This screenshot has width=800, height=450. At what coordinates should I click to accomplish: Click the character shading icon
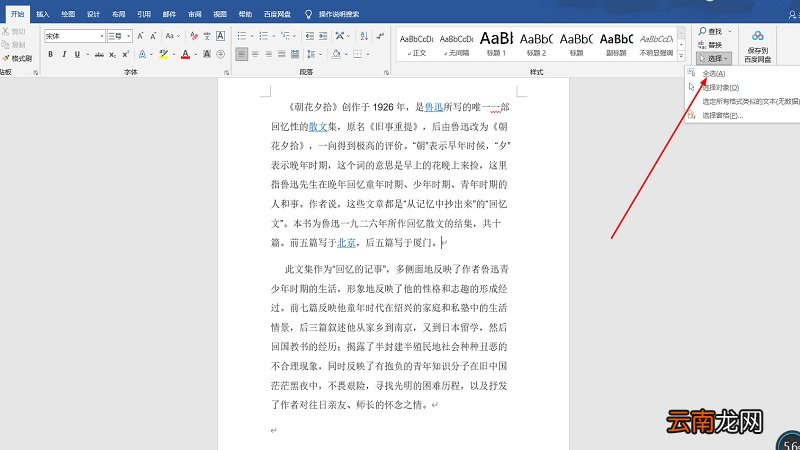tap(207, 54)
